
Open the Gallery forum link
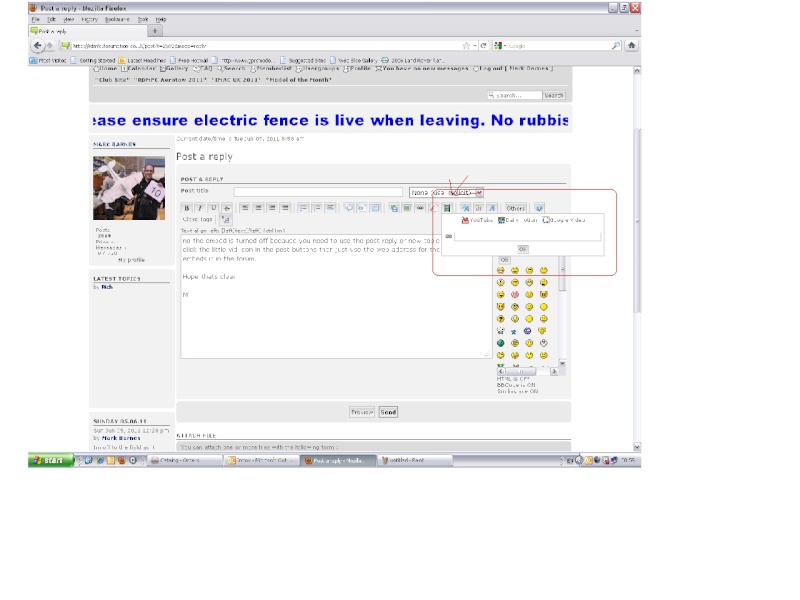174,68
